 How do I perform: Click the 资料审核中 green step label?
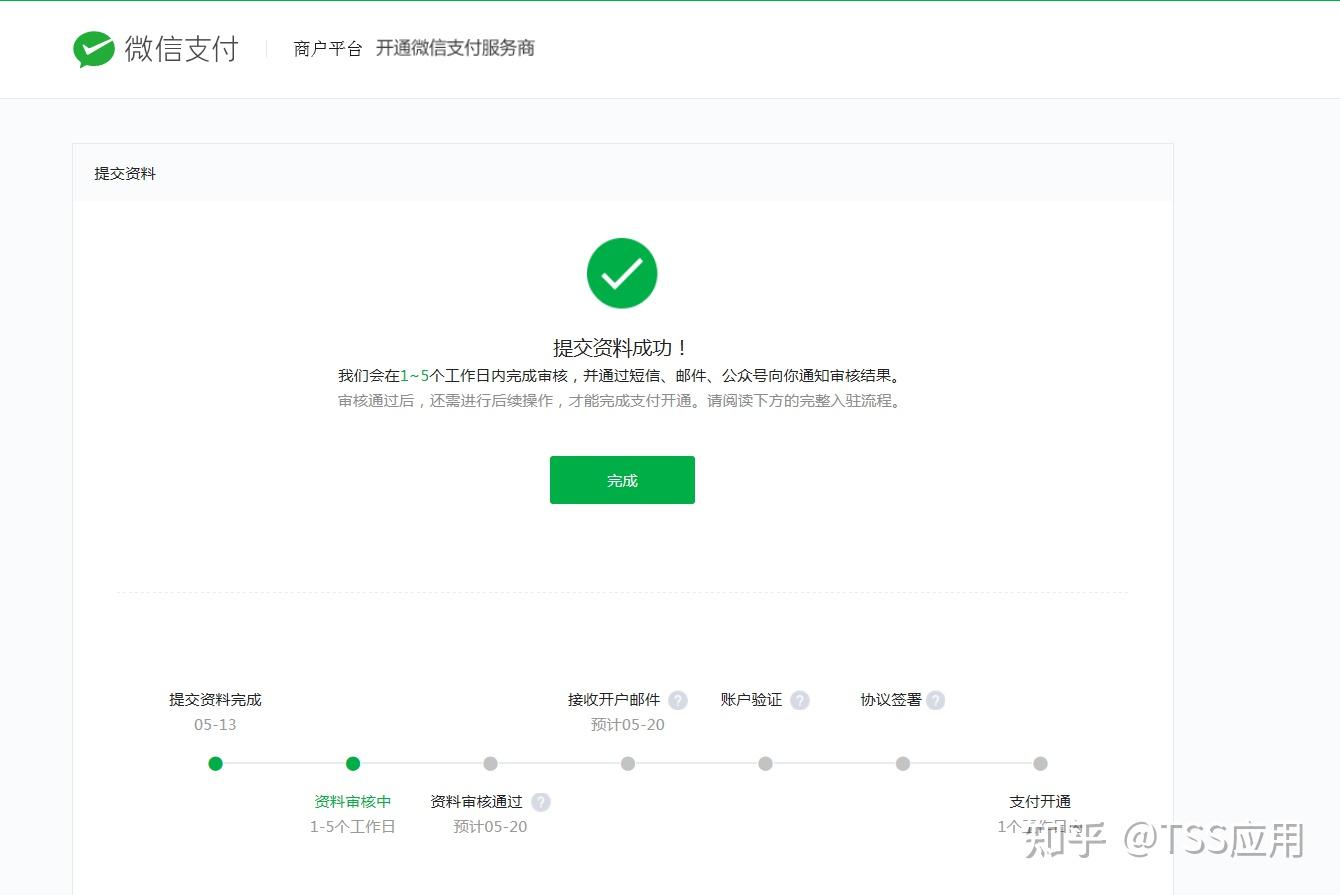click(353, 802)
